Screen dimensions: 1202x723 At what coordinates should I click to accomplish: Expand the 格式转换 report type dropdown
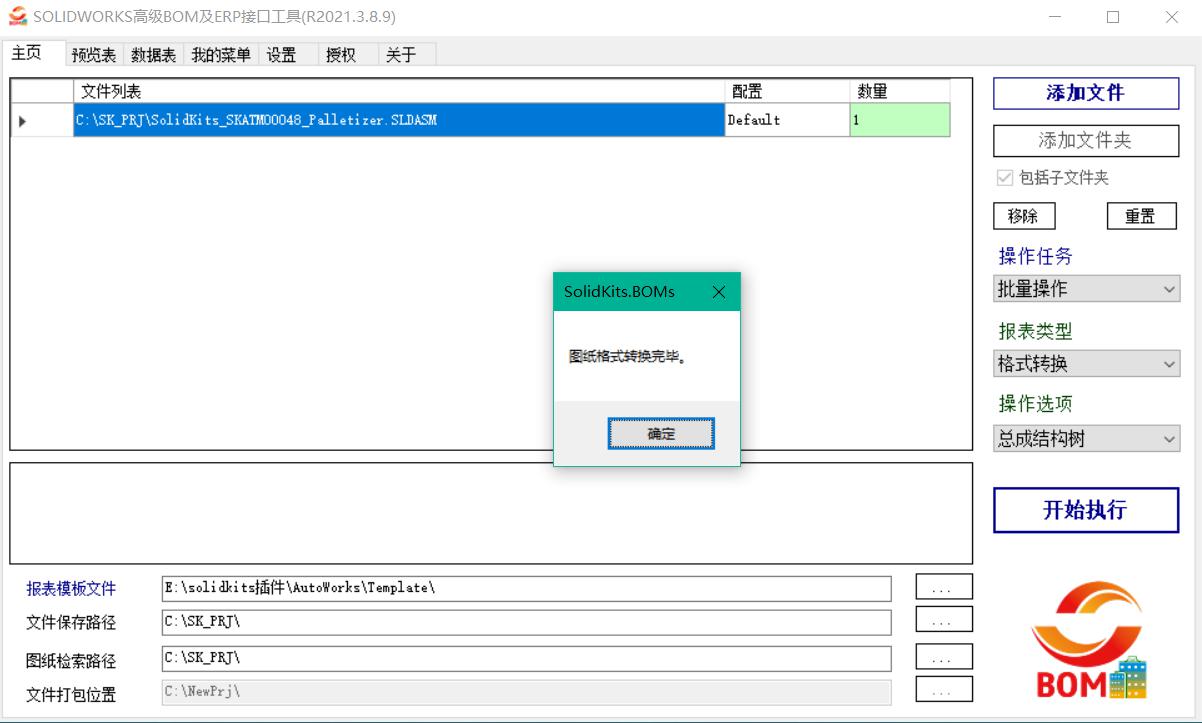click(x=1086, y=363)
